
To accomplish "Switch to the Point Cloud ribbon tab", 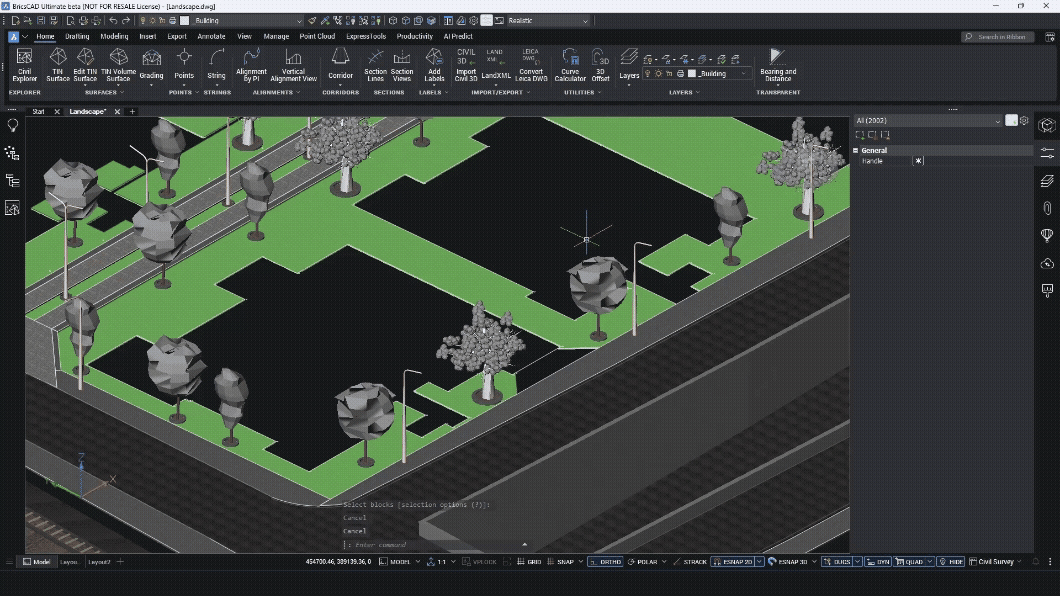I will tap(316, 36).
